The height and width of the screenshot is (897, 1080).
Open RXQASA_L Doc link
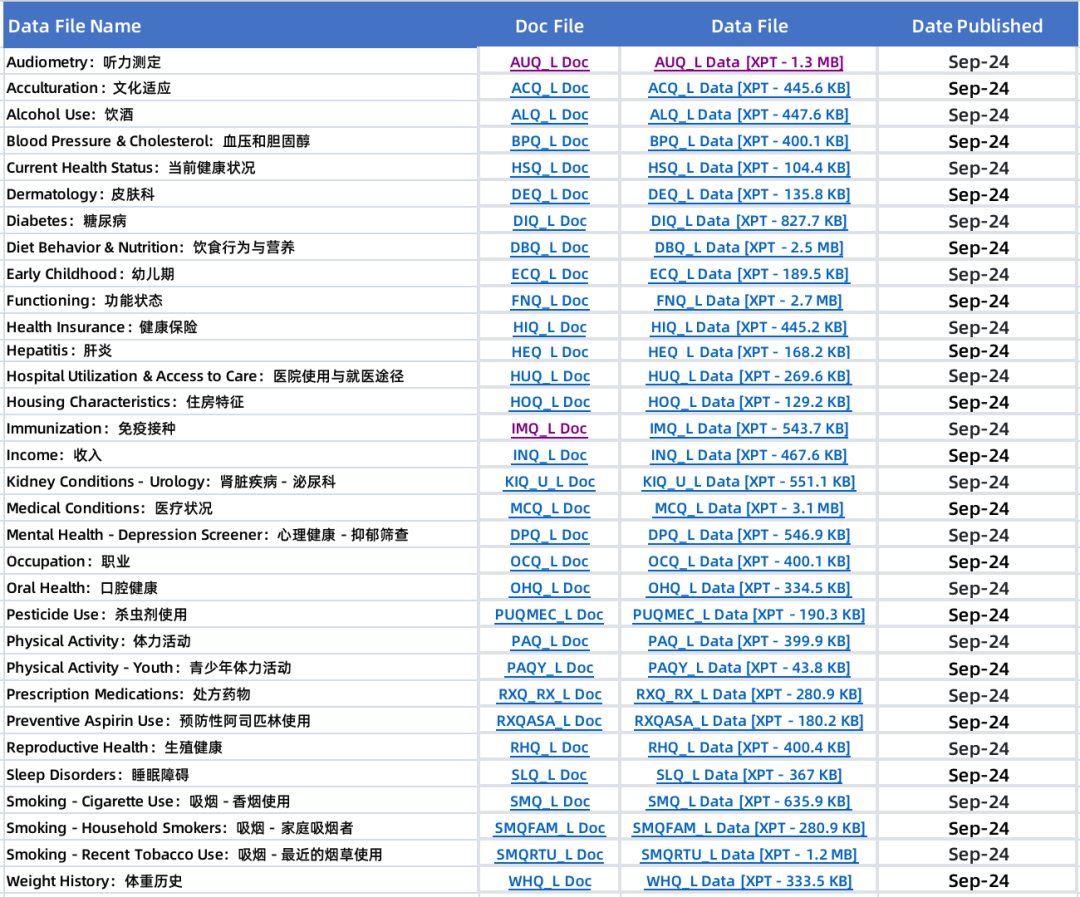pyautogui.click(x=549, y=721)
